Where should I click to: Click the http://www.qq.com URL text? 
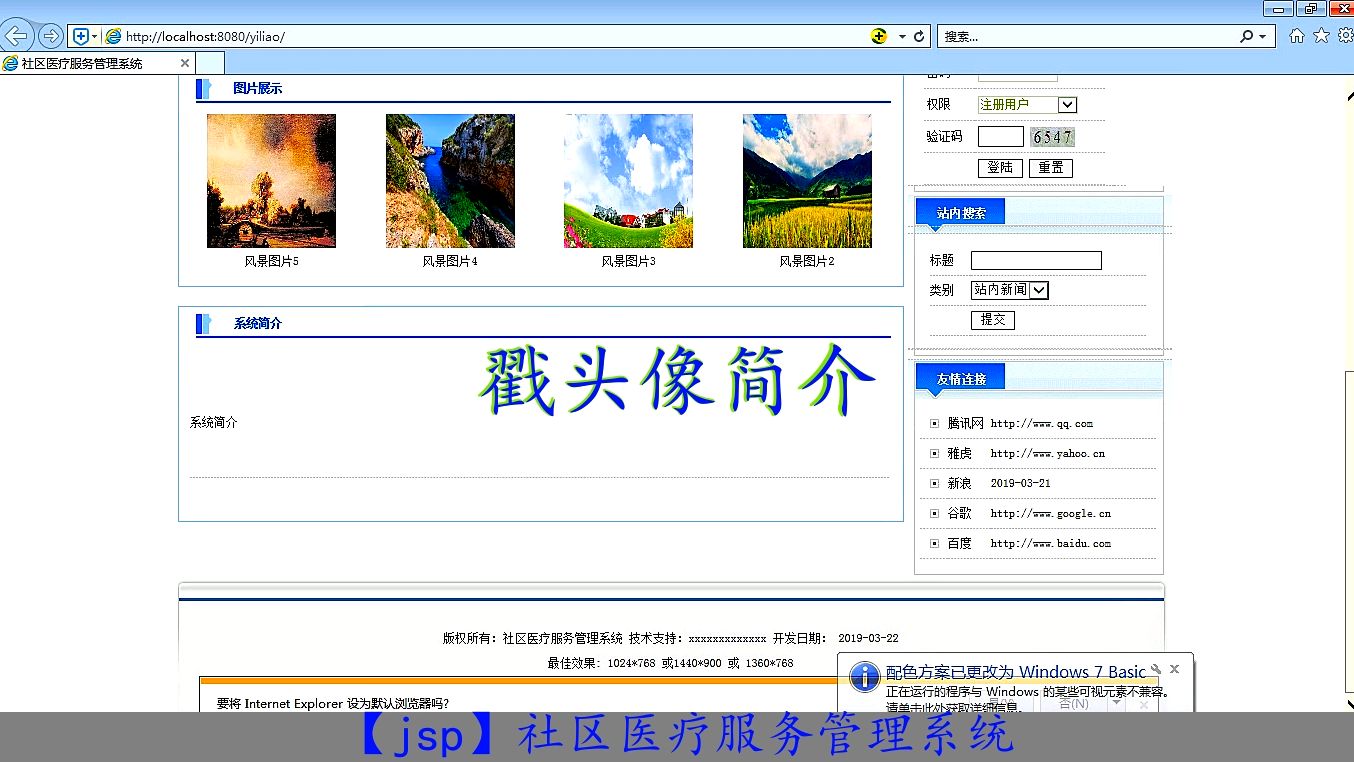1042,424
